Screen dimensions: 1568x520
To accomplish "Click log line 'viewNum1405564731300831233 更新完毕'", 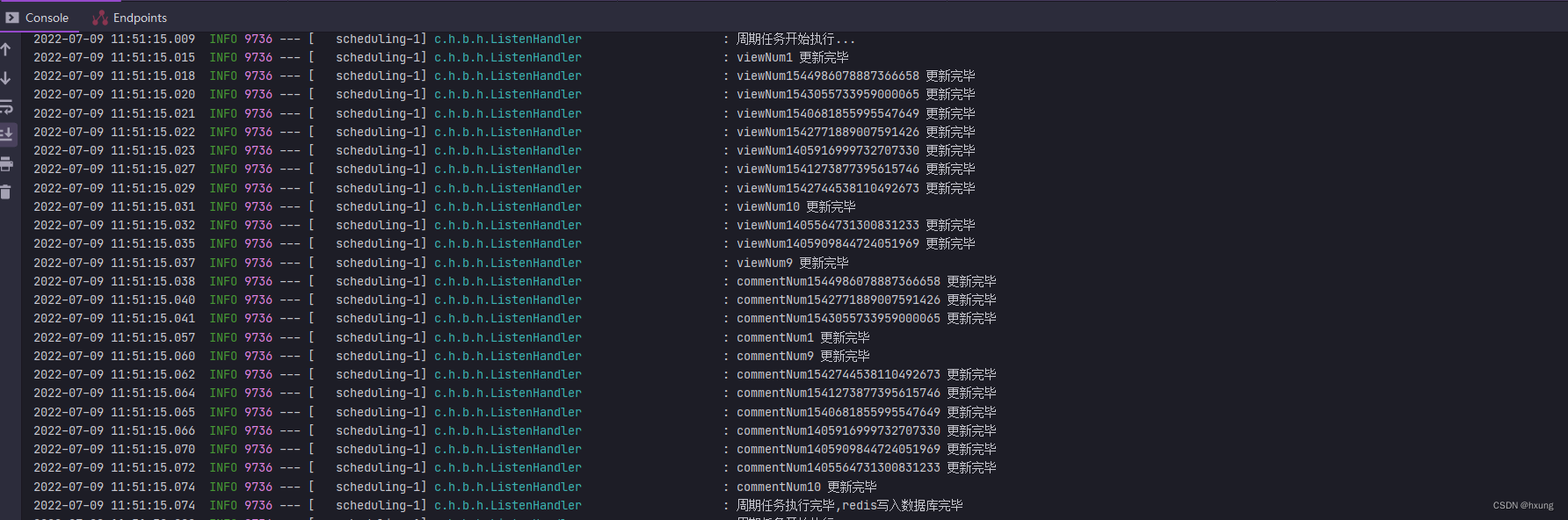I will pyautogui.click(x=856, y=225).
